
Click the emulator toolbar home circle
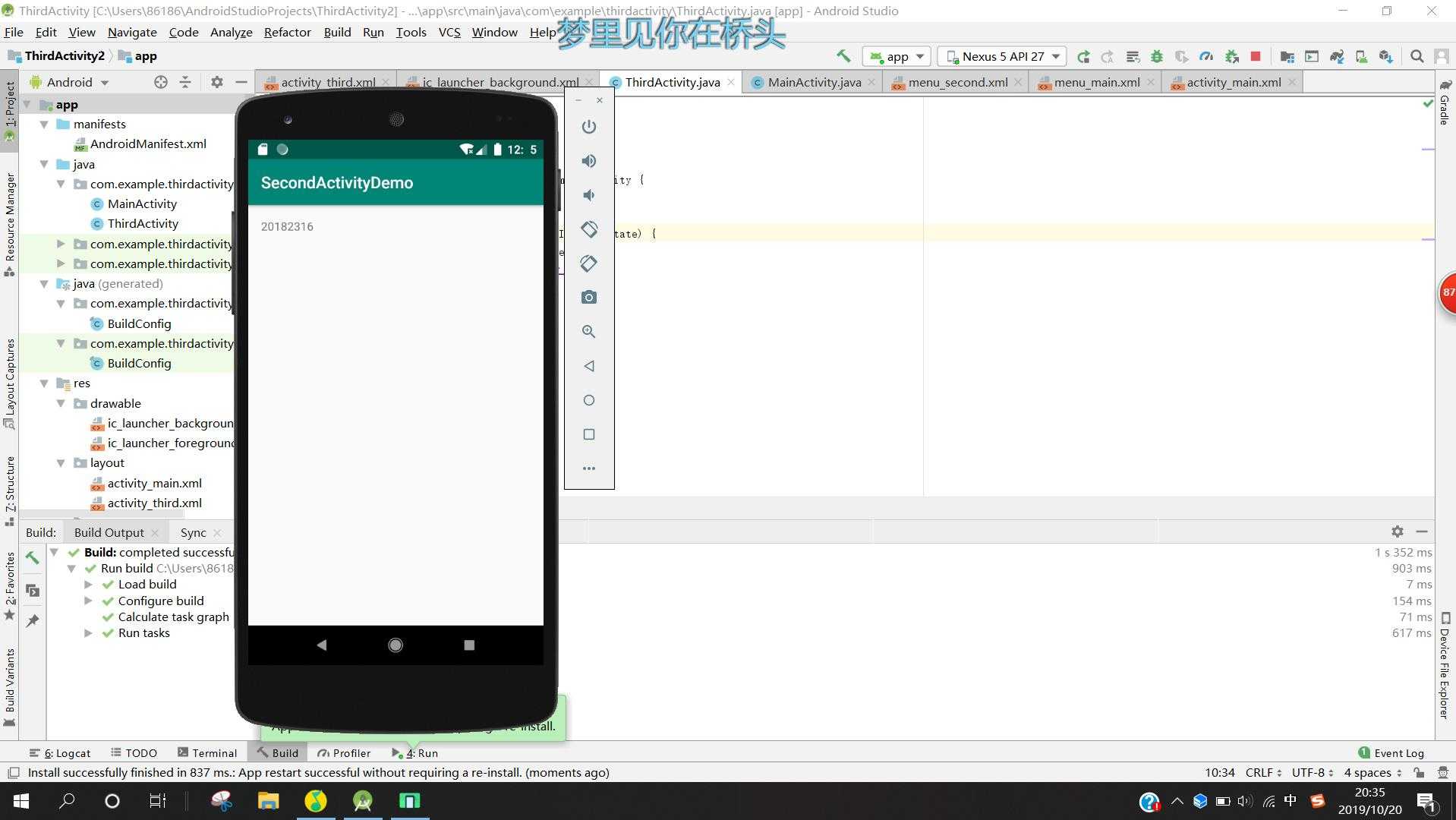click(589, 400)
